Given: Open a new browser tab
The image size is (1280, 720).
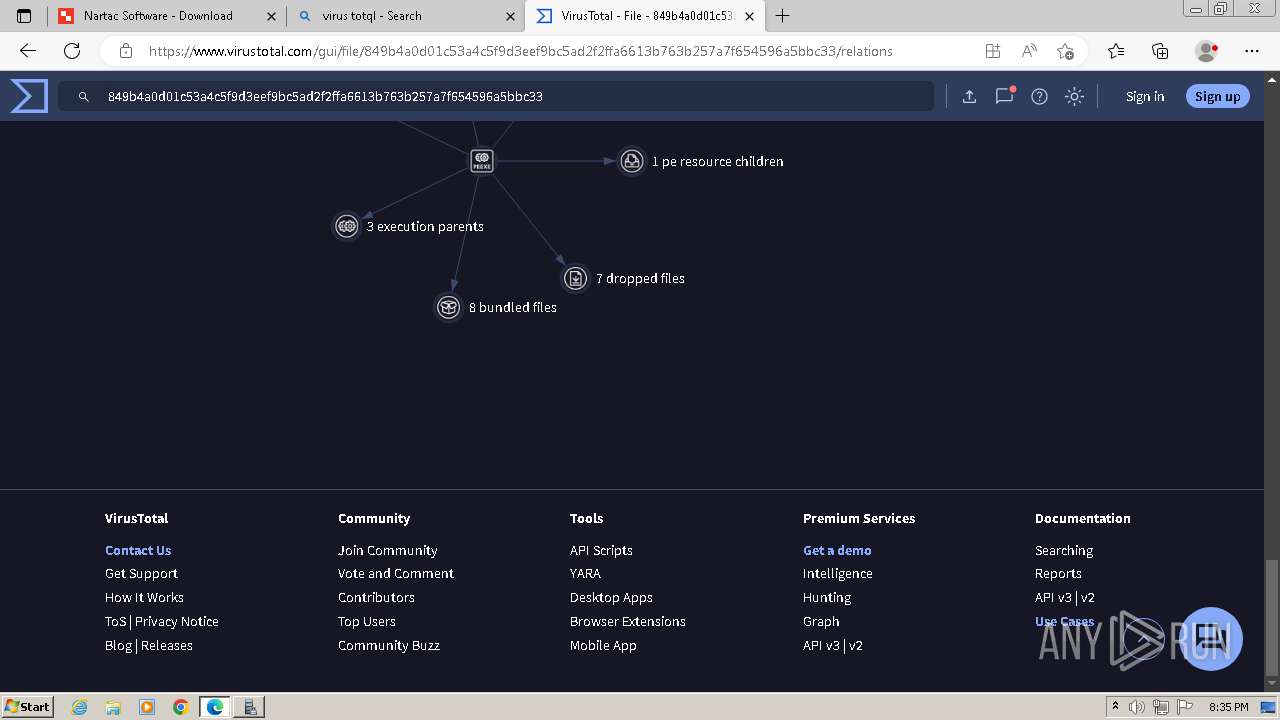Looking at the screenshot, I should tap(783, 16).
